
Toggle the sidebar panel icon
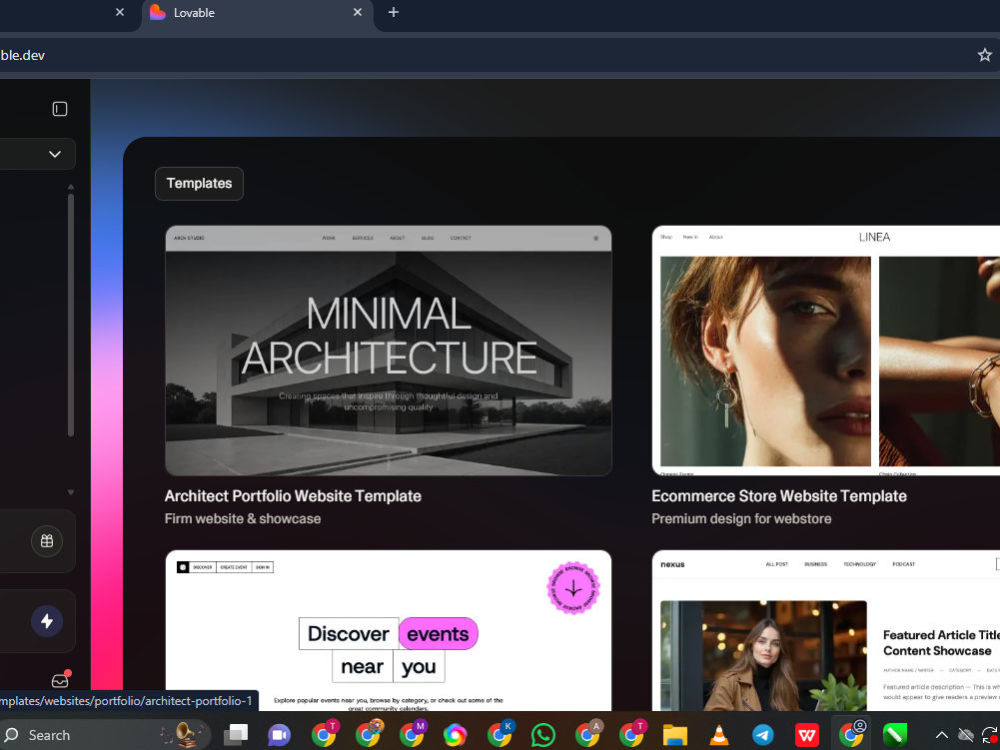tap(59, 109)
